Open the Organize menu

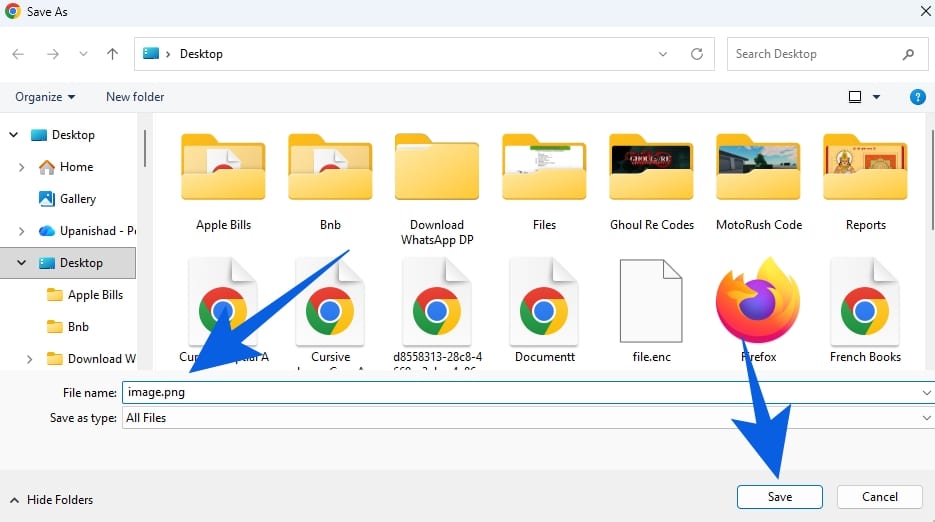45,97
